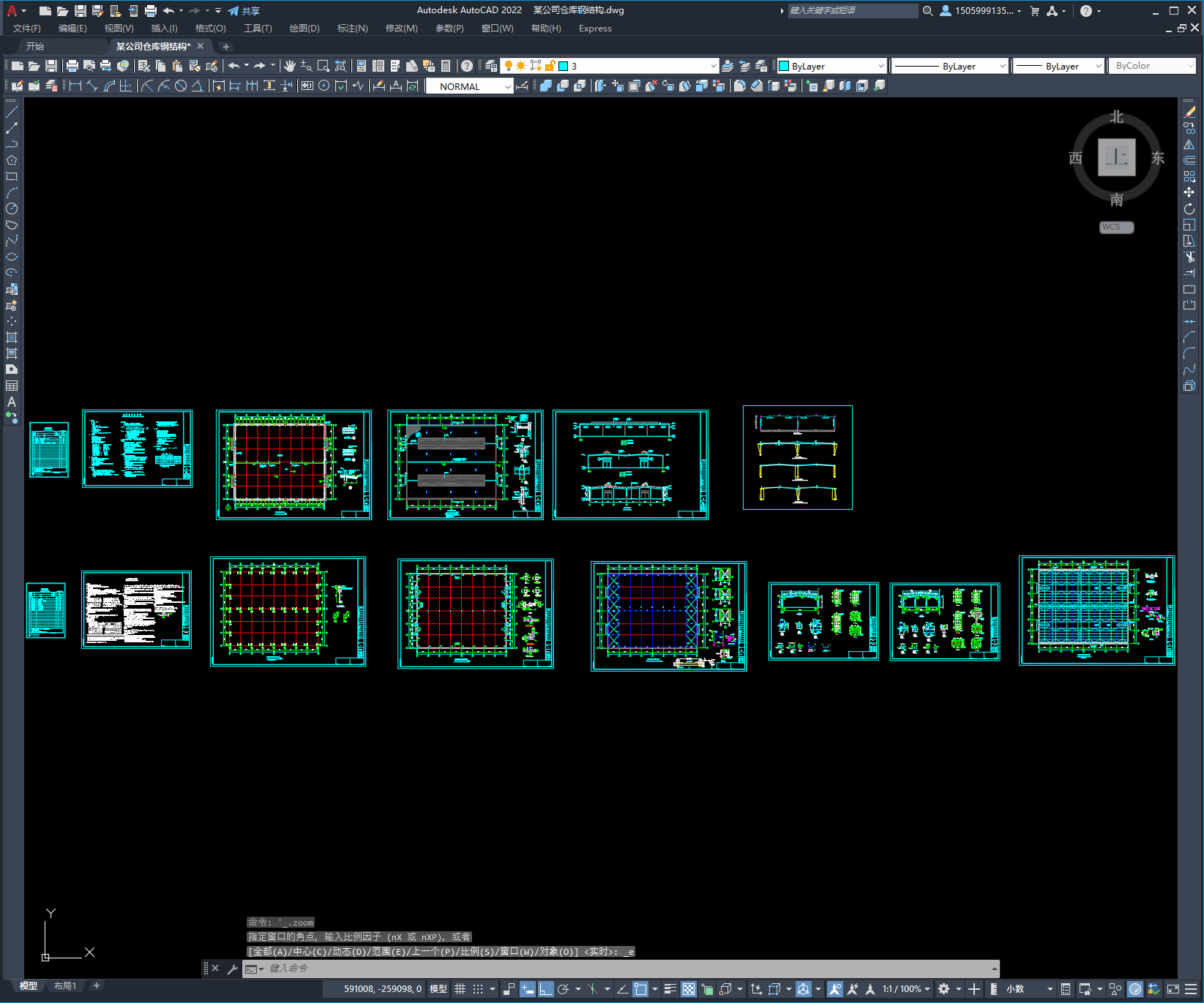The height and width of the screenshot is (1003, 1204).
Task: Toggle lineweight display in status bar
Action: [670, 989]
